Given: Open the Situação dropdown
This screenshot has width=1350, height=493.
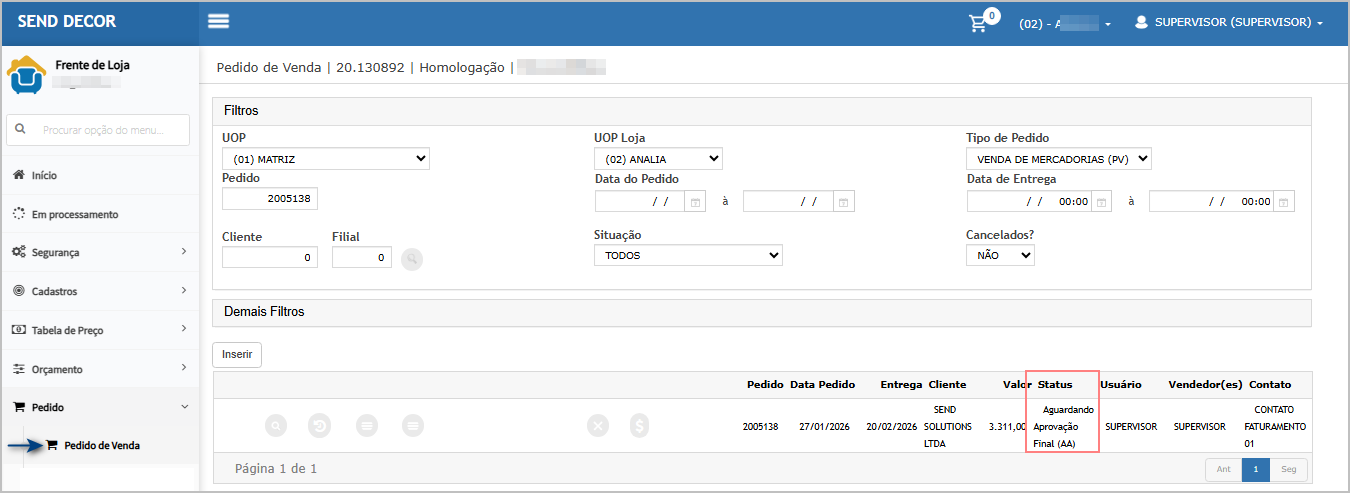Looking at the screenshot, I should coord(688,256).
